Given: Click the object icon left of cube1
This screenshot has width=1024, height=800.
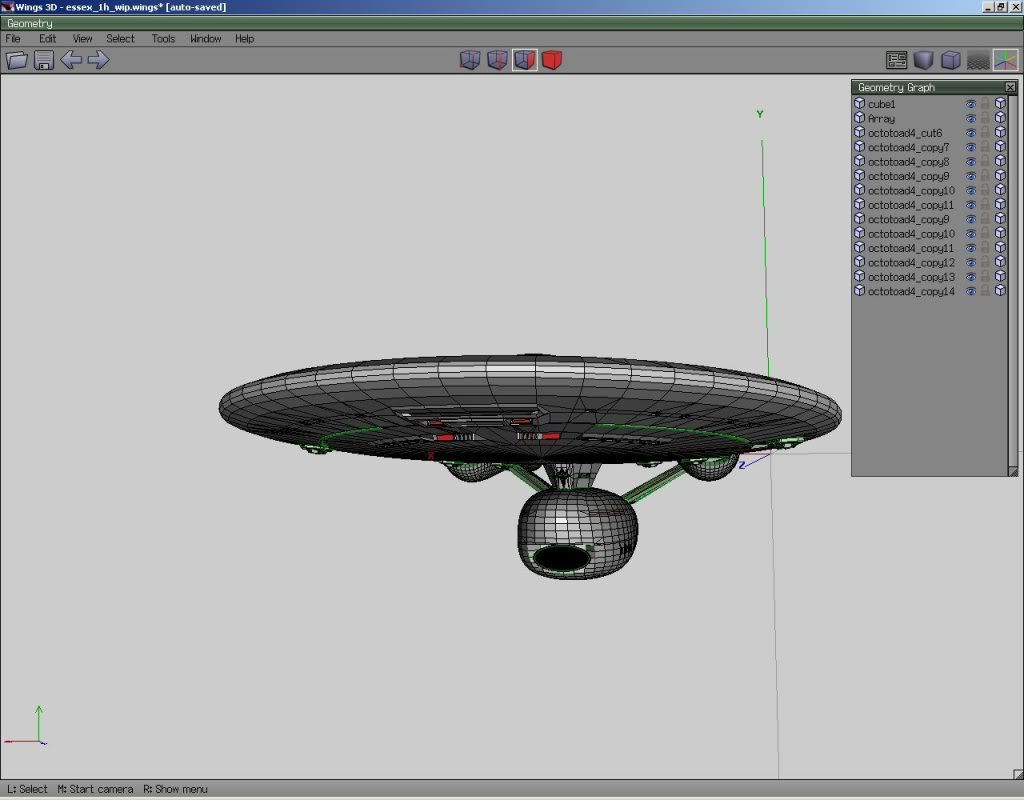Looking at the screenshot, I should tap(859, 104).
